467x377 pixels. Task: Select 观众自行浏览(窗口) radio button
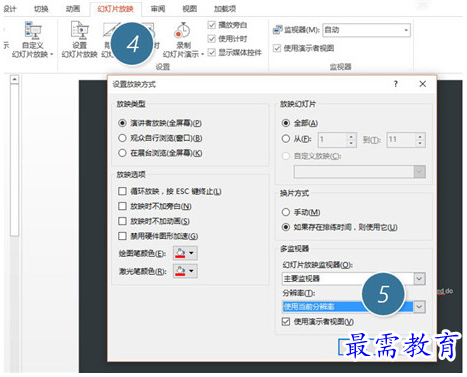(122, 138)
